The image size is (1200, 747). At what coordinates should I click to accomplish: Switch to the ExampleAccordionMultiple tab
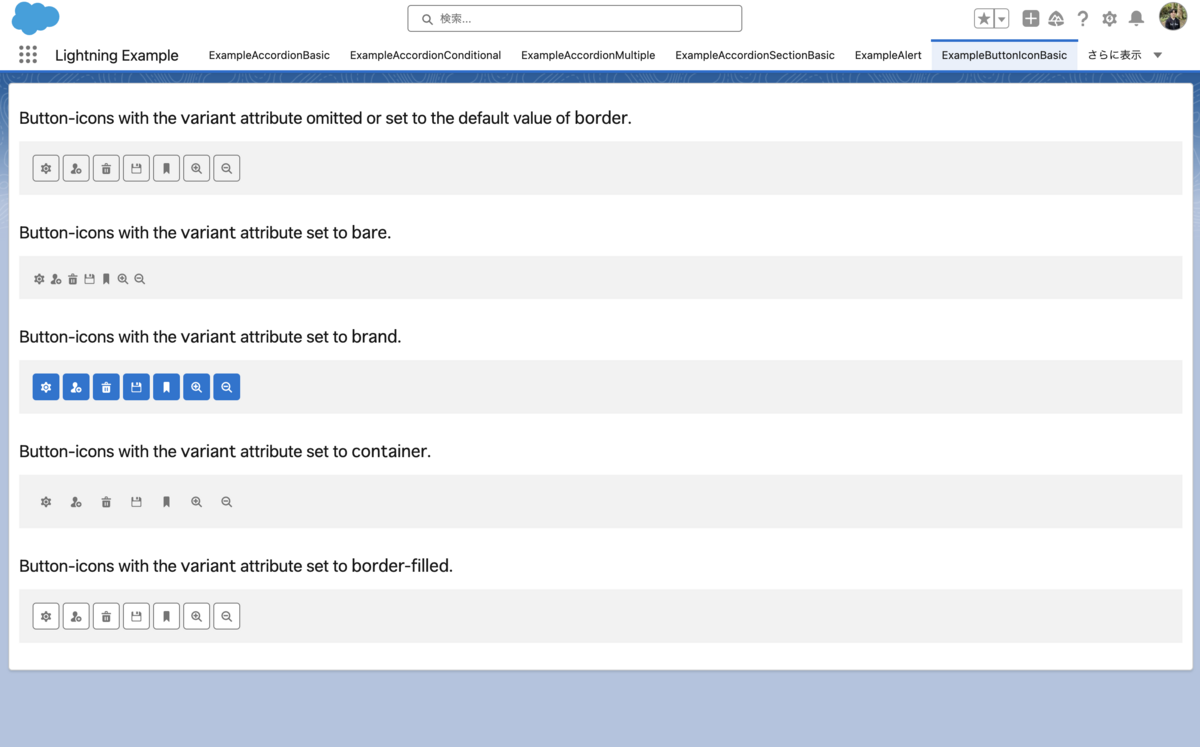coord(588,55)
